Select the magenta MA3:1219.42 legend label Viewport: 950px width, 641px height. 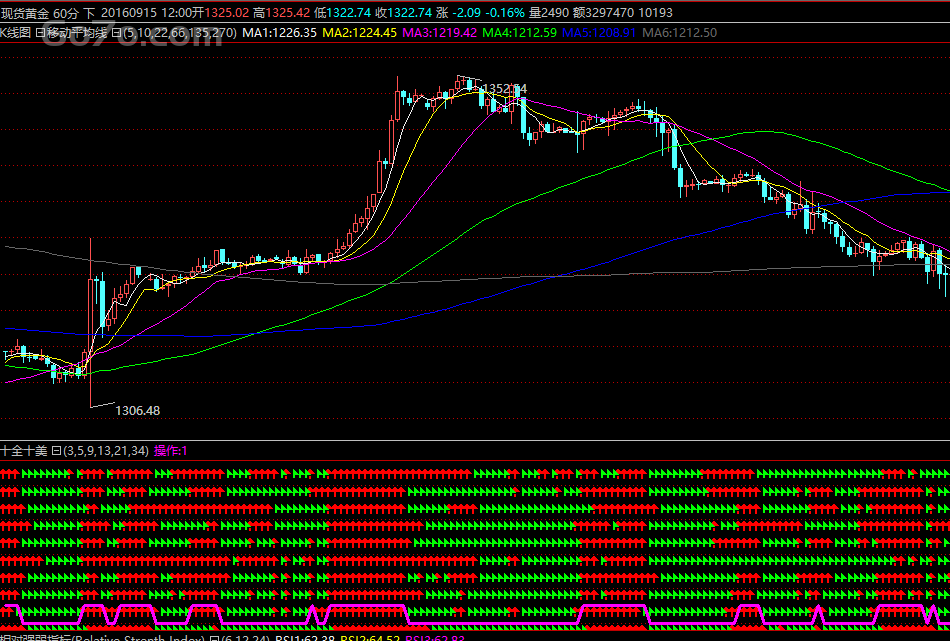coord(439,33)
